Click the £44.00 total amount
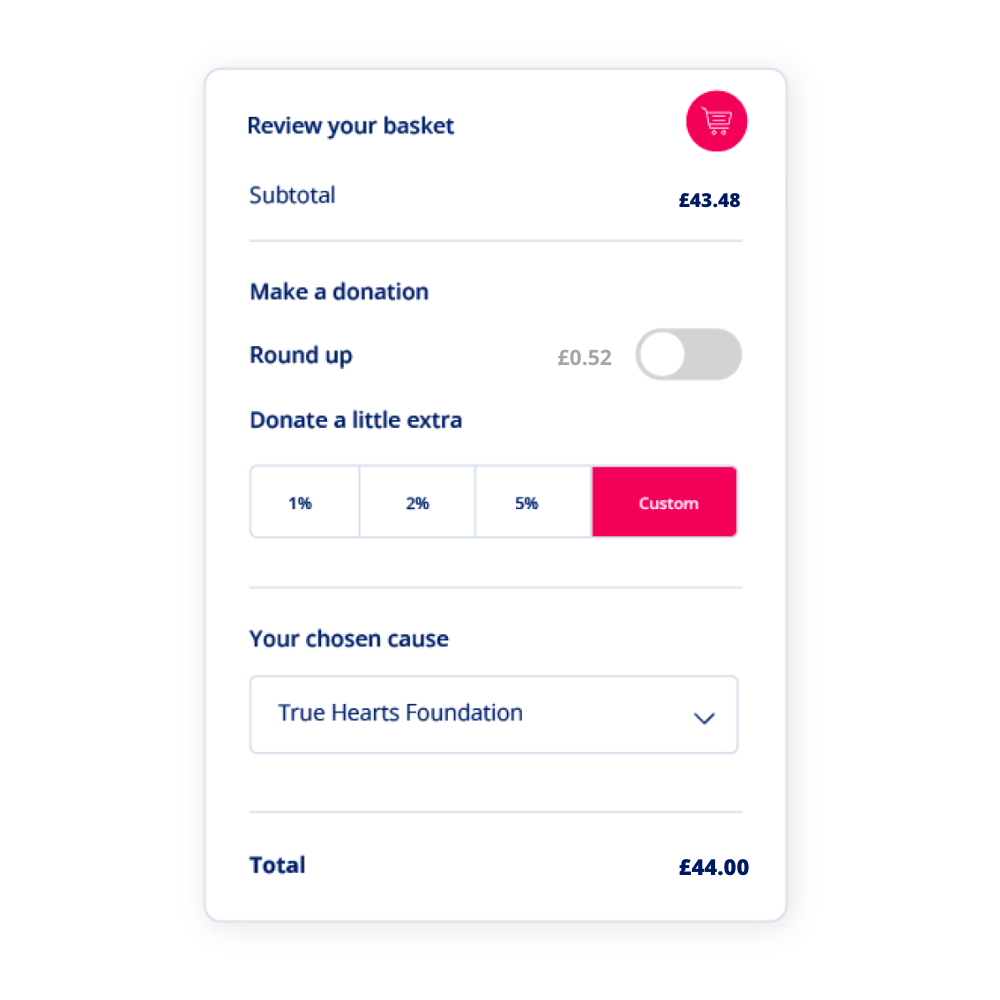Viewport: 1000px width, 1000px height. [713, 867]
